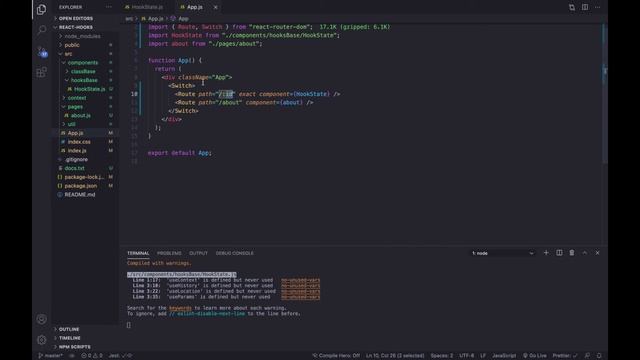Image resolution: width=640 pixels, height=360 pixels.
Task: Close the terminal panel
Action: pos(598,253)
